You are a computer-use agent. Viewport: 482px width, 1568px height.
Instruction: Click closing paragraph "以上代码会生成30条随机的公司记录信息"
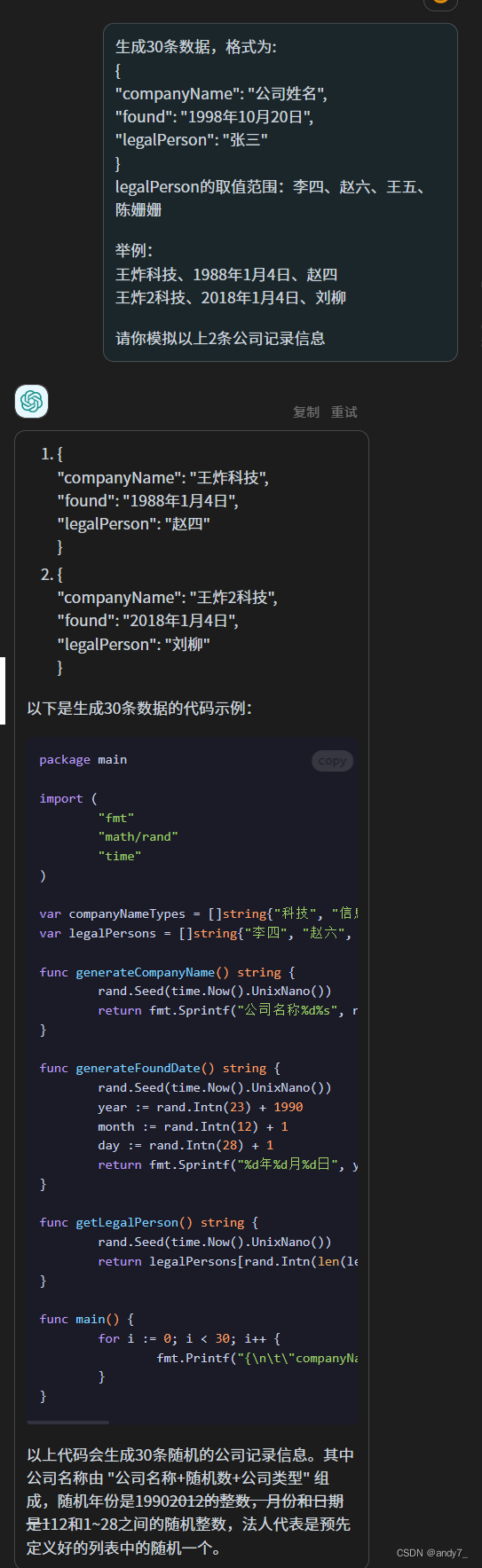pyautogui.click(x=189, y=1501)
